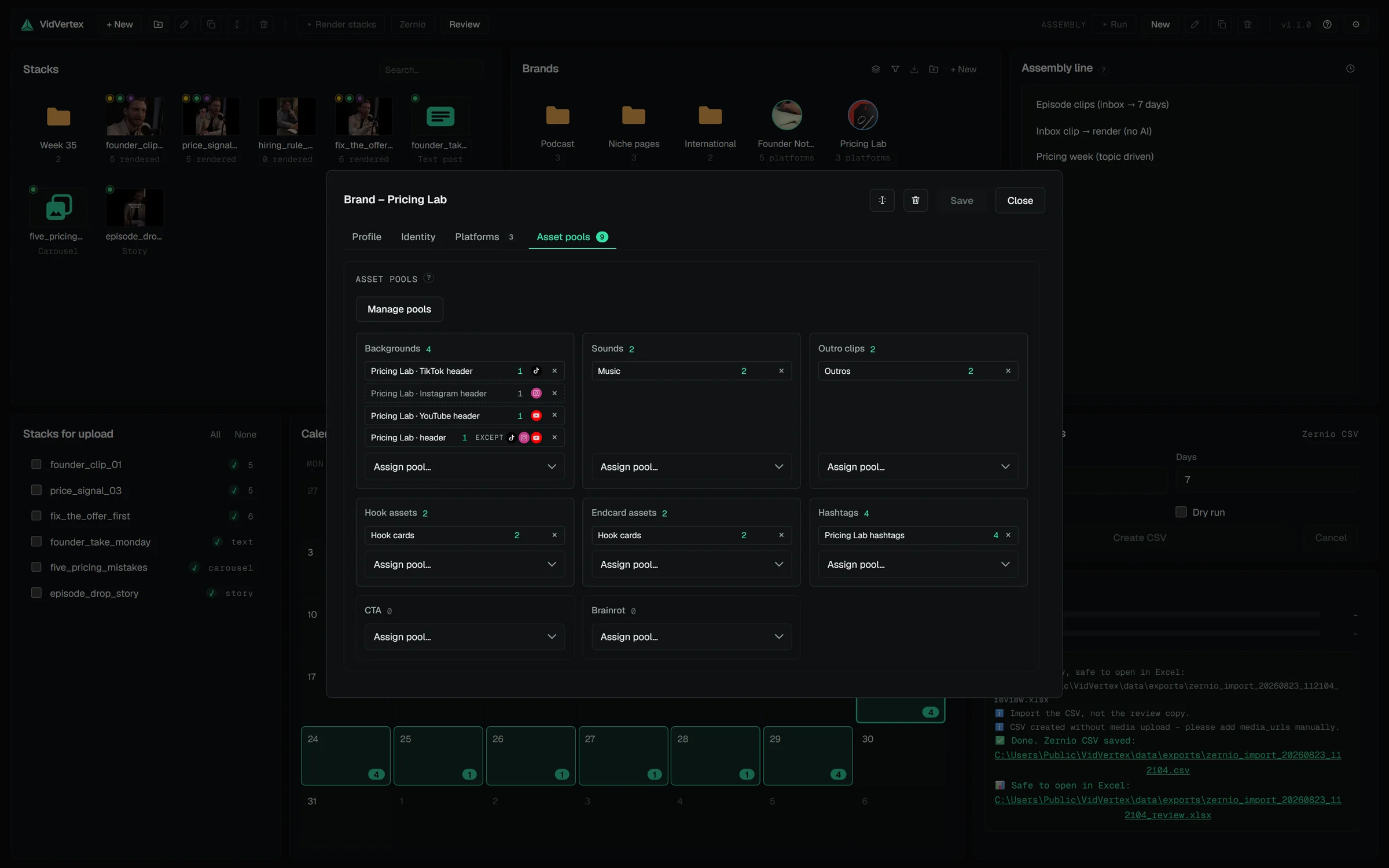Open Assign pool dropdown under Hashtags

918,564
